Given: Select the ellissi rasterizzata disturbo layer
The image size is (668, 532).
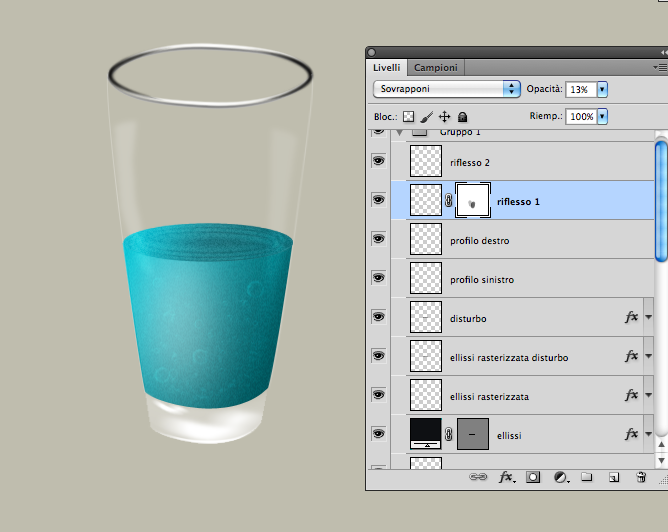Looking at the screenshot, I should point(523,356).
